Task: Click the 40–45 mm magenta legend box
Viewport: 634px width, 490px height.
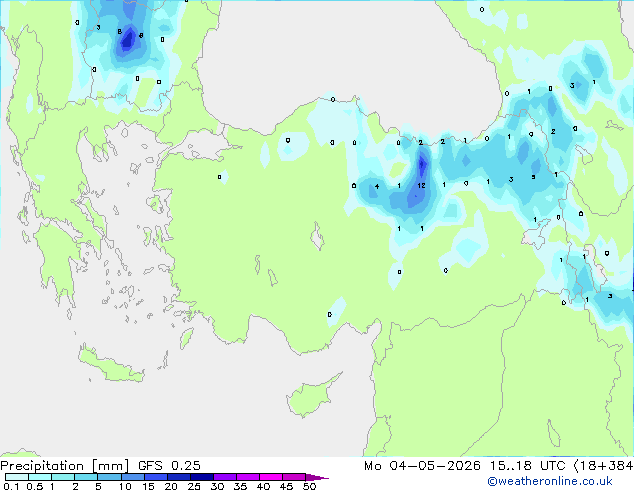Action: point(271,477)
